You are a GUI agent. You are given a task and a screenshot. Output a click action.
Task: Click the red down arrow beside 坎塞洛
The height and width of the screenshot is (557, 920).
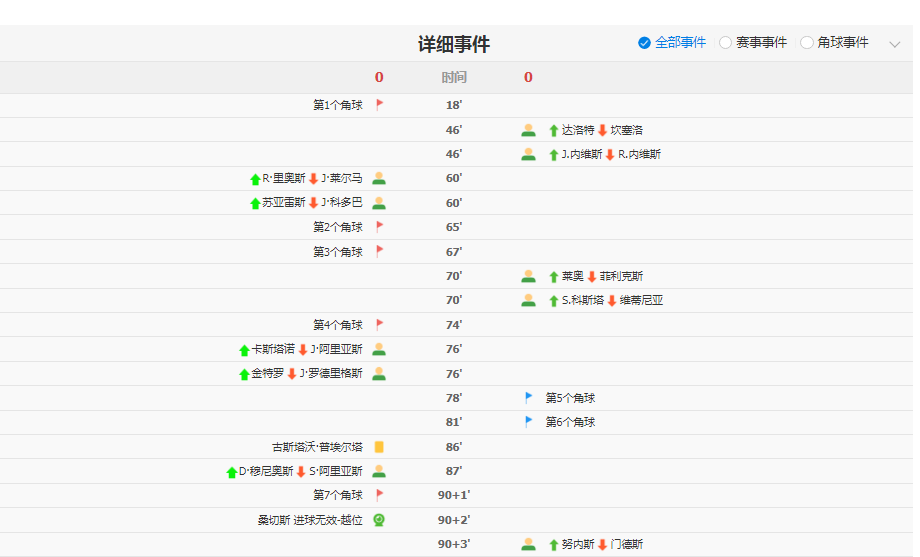(602, 130)
